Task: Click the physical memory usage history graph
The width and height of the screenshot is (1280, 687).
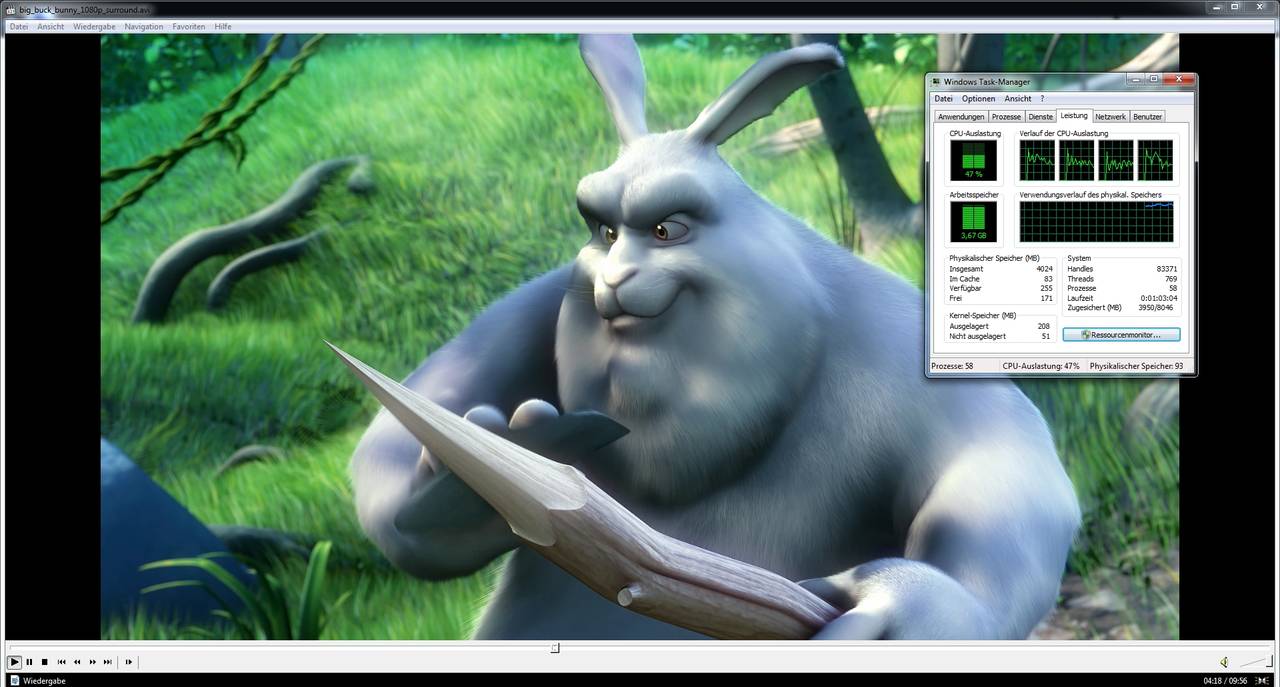Action: [1097, 222]
